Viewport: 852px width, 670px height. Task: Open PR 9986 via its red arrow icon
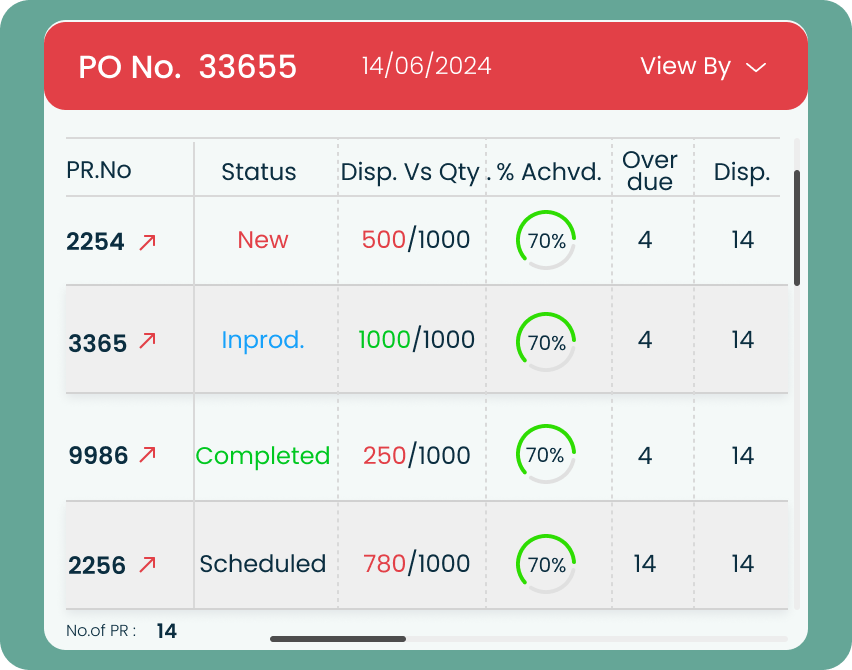pos(148,455)
